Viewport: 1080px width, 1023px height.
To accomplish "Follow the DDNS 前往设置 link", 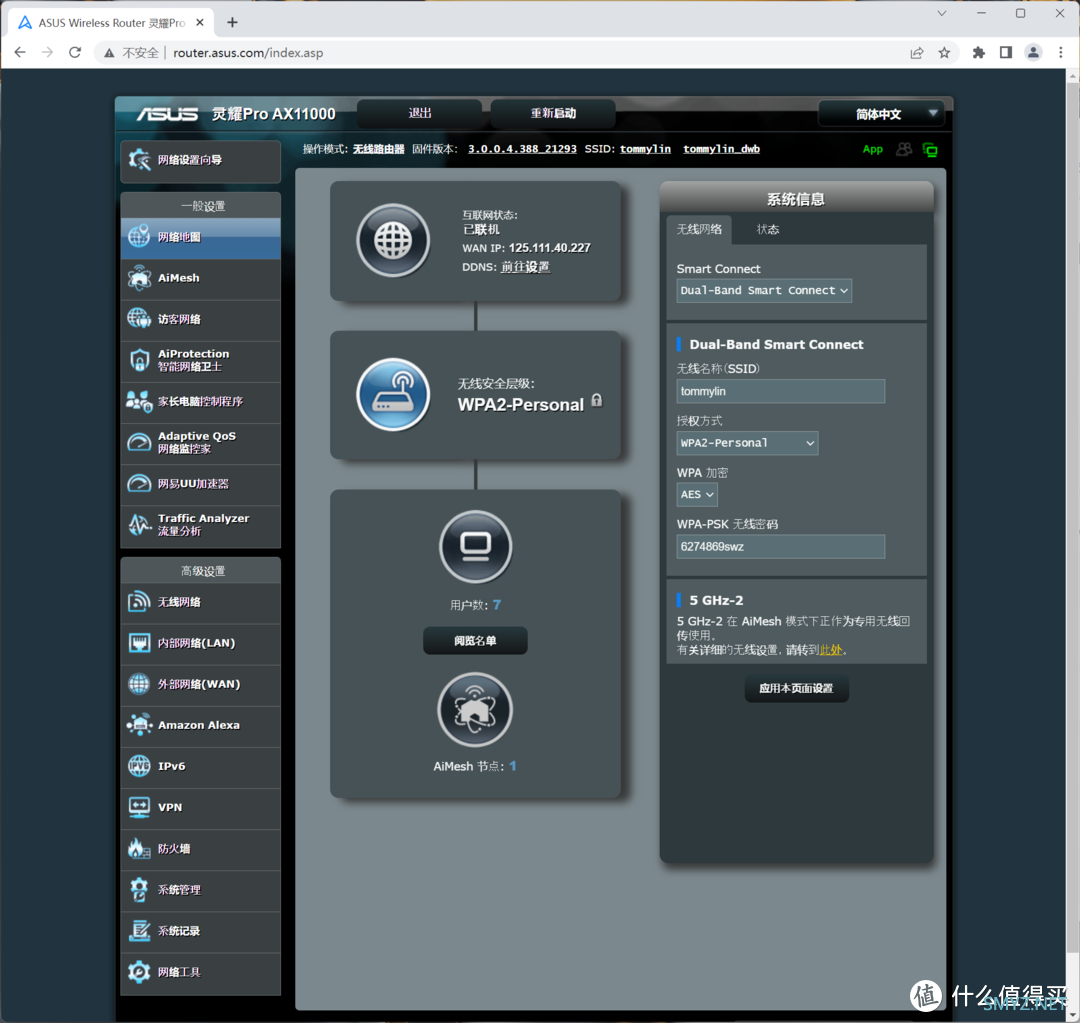I will click(525, 267).
